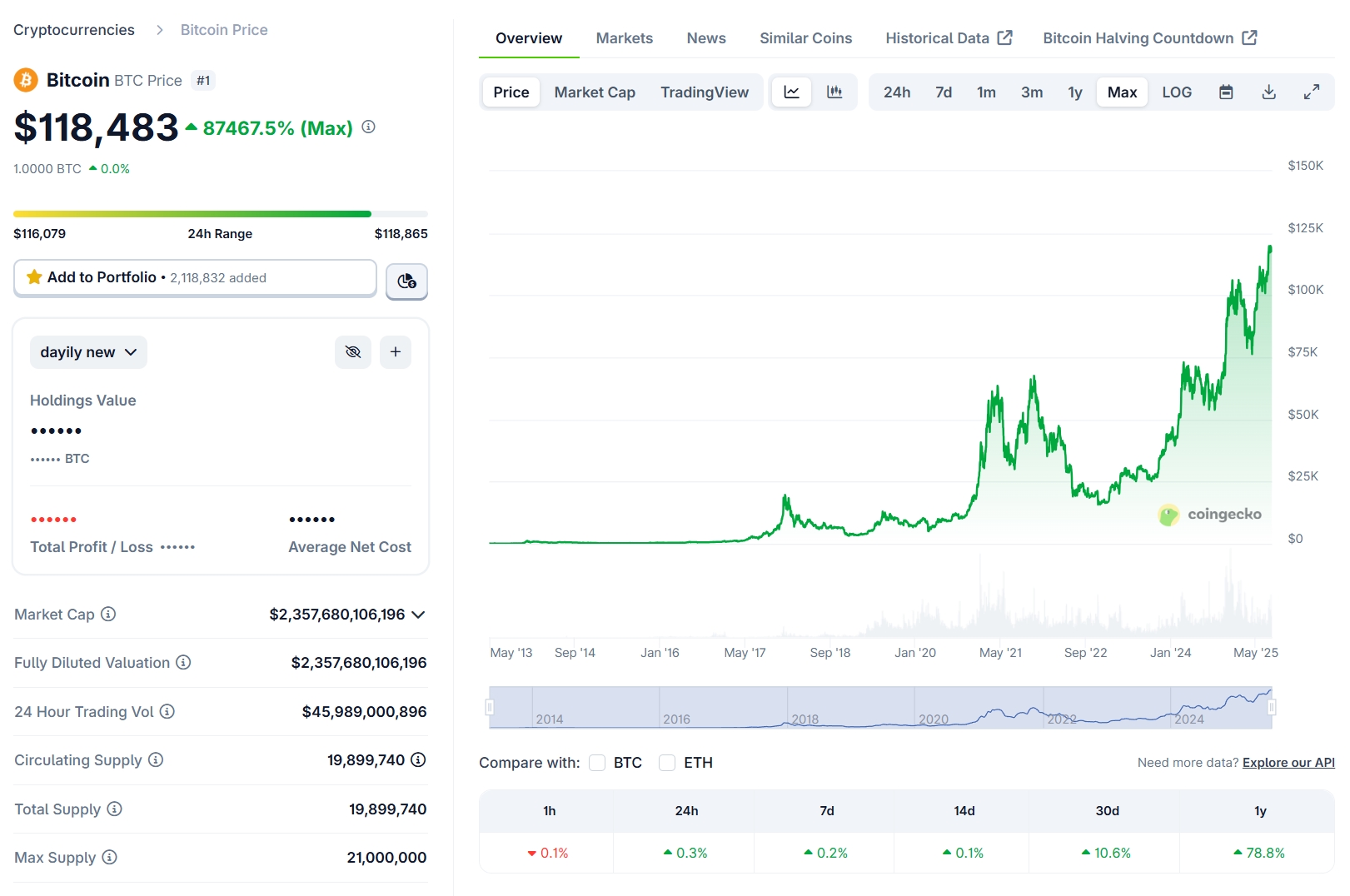This screenshot has height=896, width=1350.
Task: Open the Fully Diluted Valuation info icon
Action: point(183,662)
